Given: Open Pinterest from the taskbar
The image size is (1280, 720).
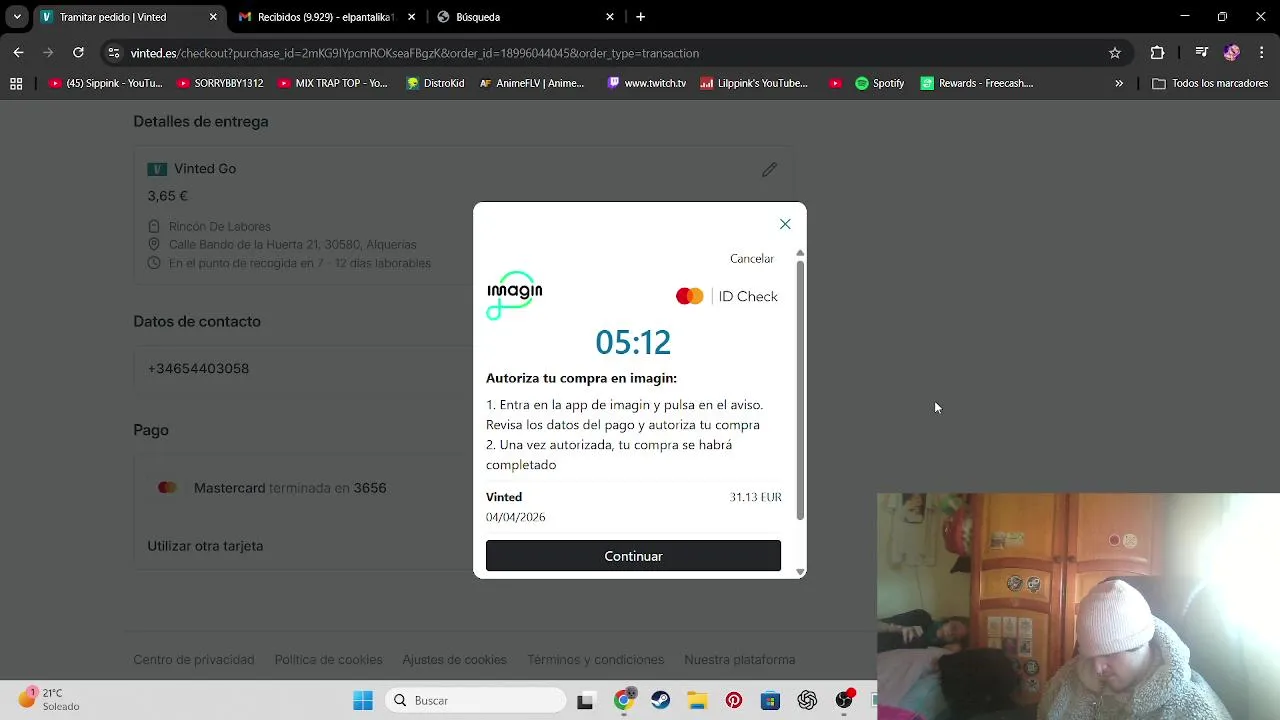Looking at the screenshot, I should coord(734,700).
